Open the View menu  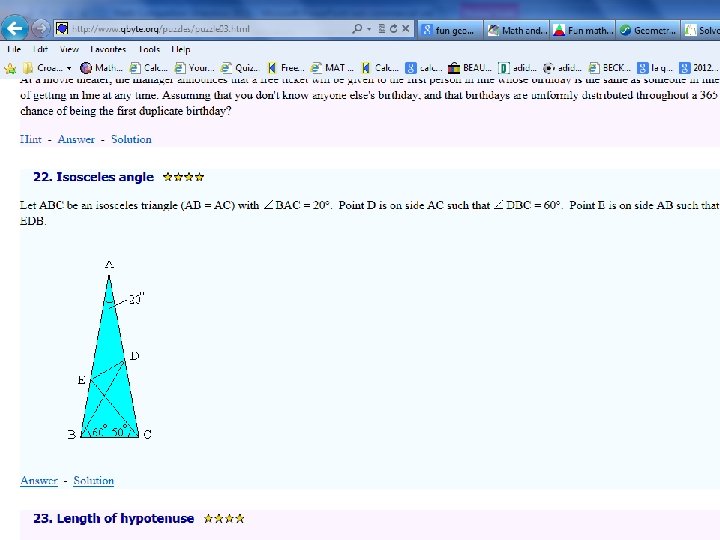pos(69,49)
